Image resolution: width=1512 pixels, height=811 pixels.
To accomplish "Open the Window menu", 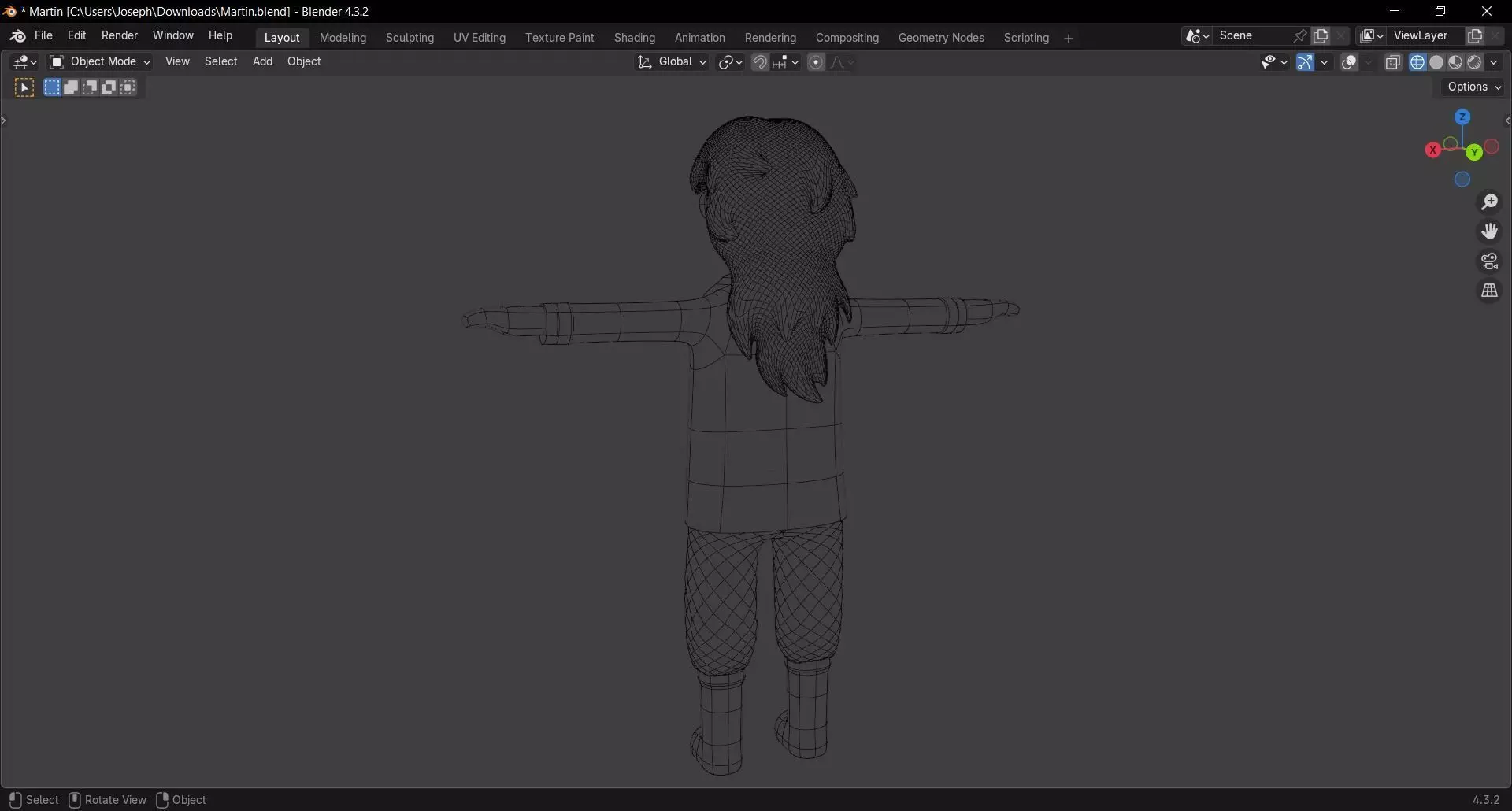I will click(172, 36).
